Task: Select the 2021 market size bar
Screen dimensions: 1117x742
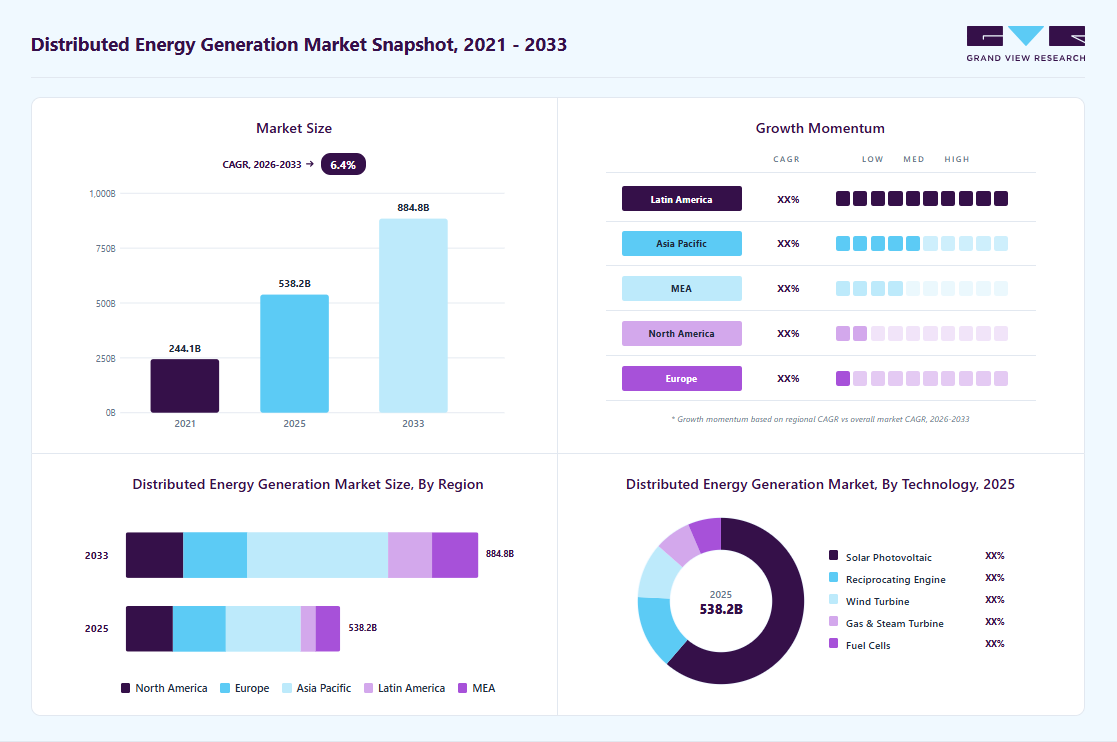Action: [x=185, y=385]
